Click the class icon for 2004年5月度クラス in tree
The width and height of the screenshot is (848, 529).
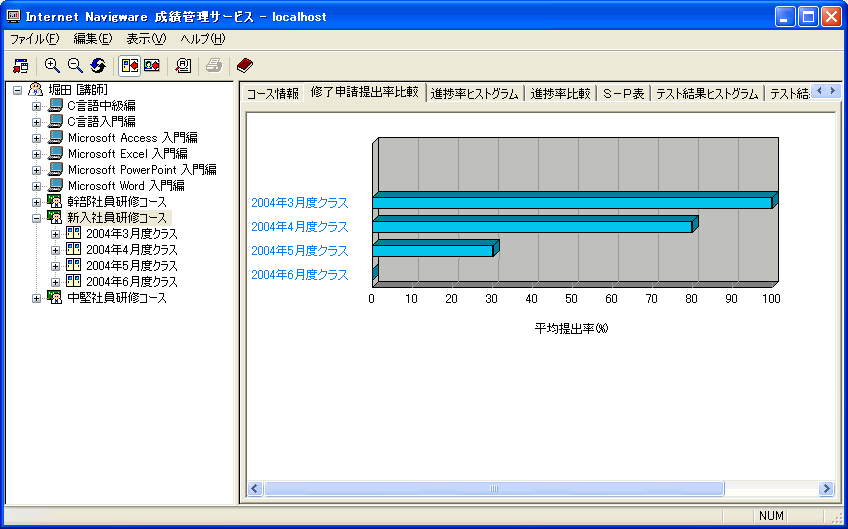tap(74, 265)
